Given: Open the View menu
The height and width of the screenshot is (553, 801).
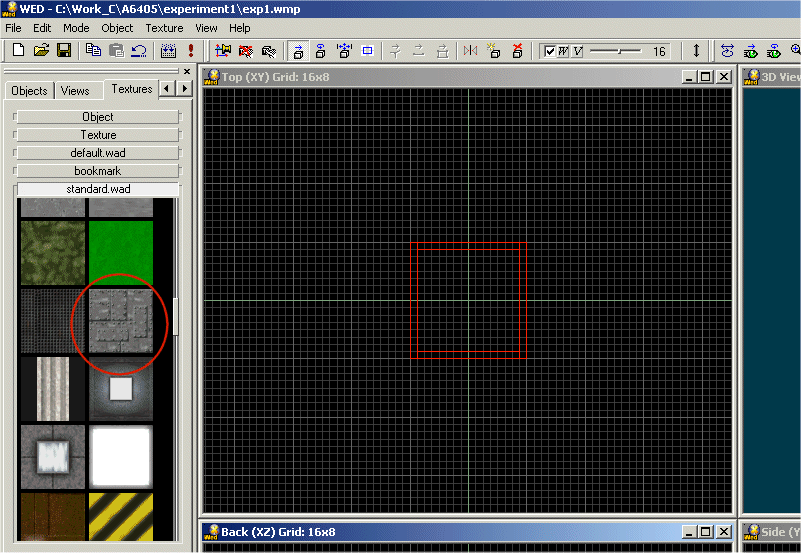Looking at the screenshot, I should (206, 28).
